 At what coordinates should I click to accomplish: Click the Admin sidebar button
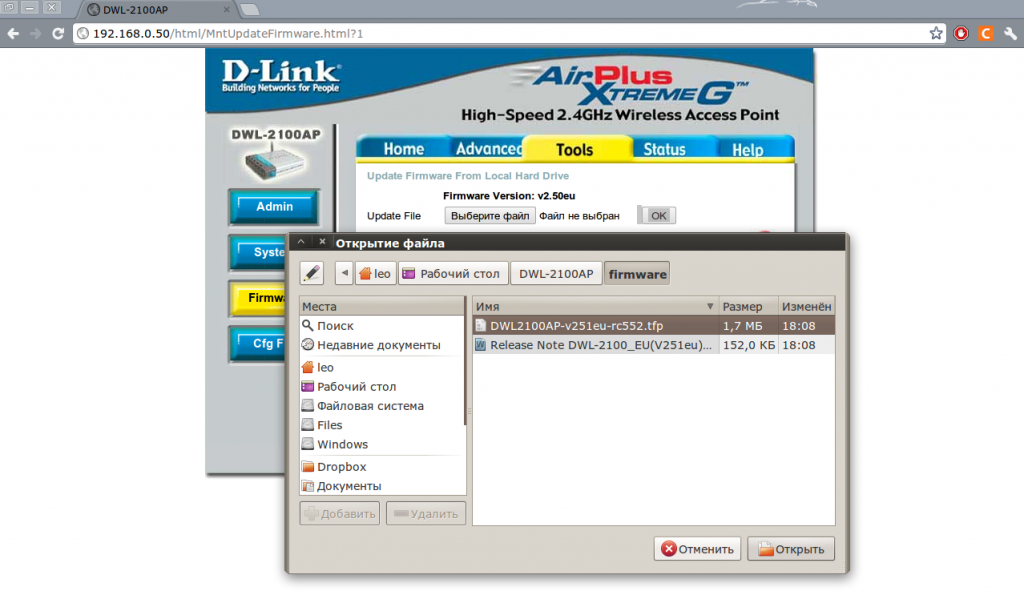[274, 206]
